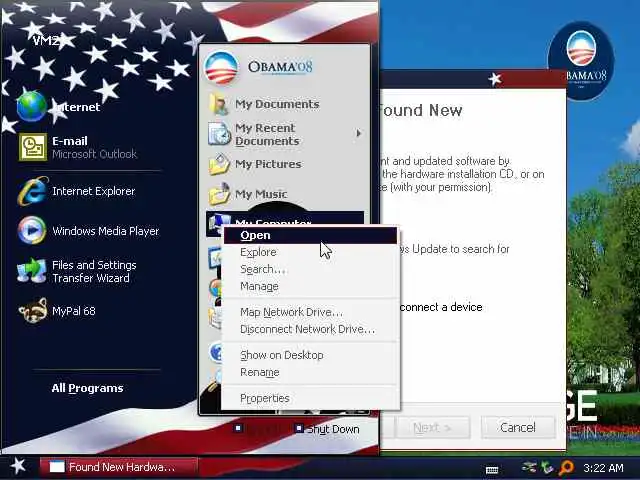Choose Open from the context menu
Image resolution: width=640 pixels, height=480 pixels.
point(310,236)
